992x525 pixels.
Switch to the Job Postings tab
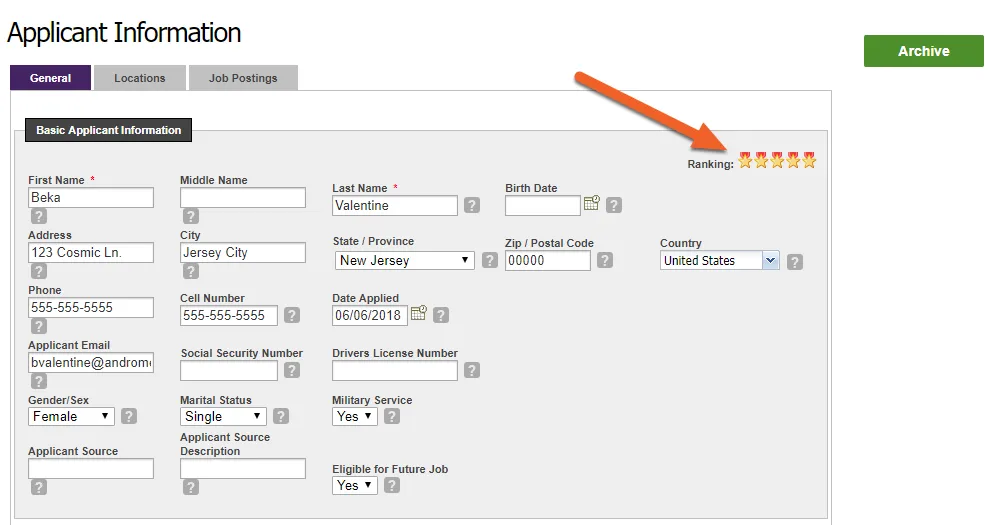click(243, 78)
